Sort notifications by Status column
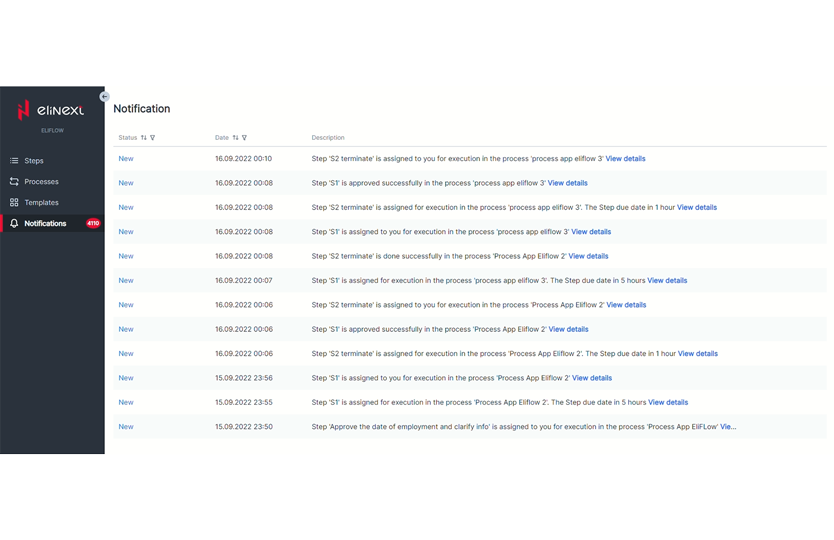 [144, 138]
